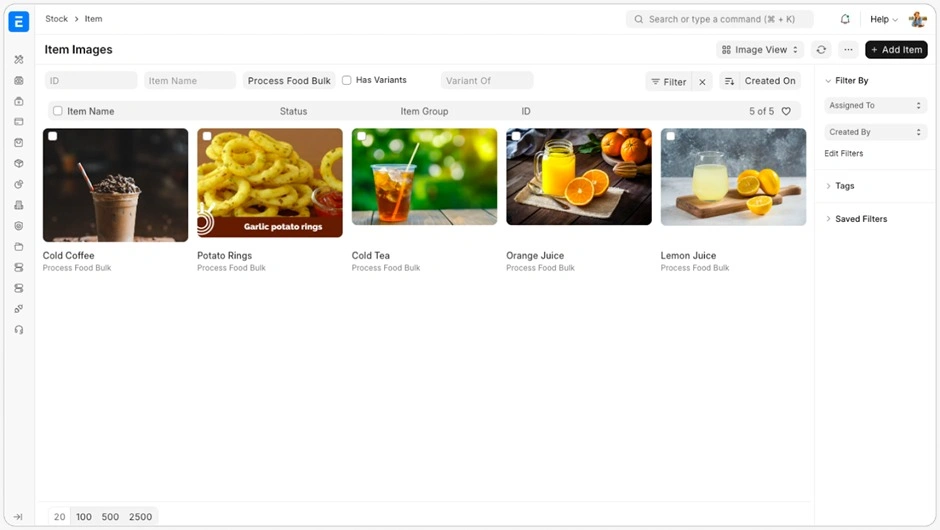Open the Help menu
This screenshot has width=940, height=530.
[x=883, y=19]
